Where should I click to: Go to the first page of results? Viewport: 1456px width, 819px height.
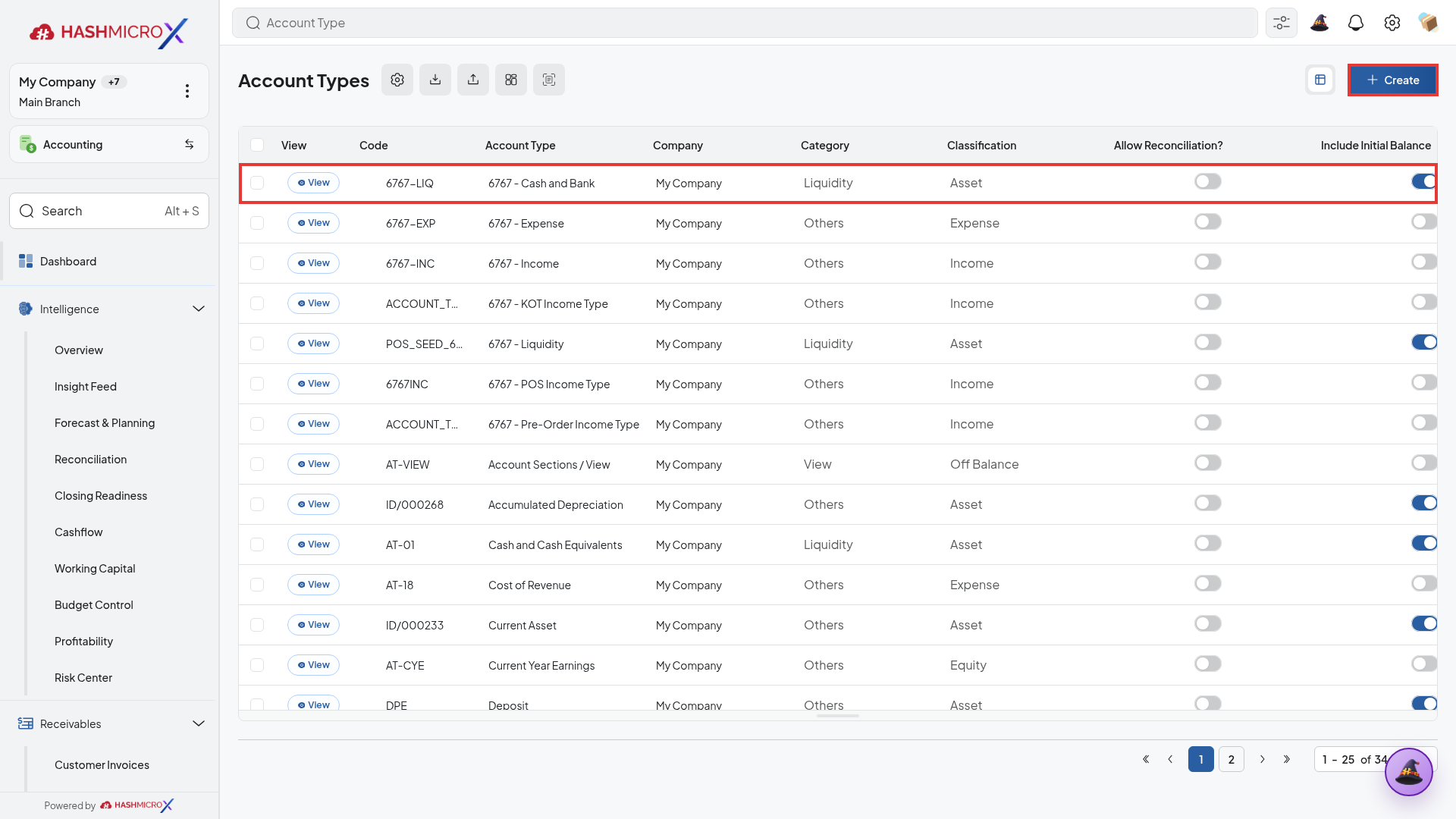1146,759
